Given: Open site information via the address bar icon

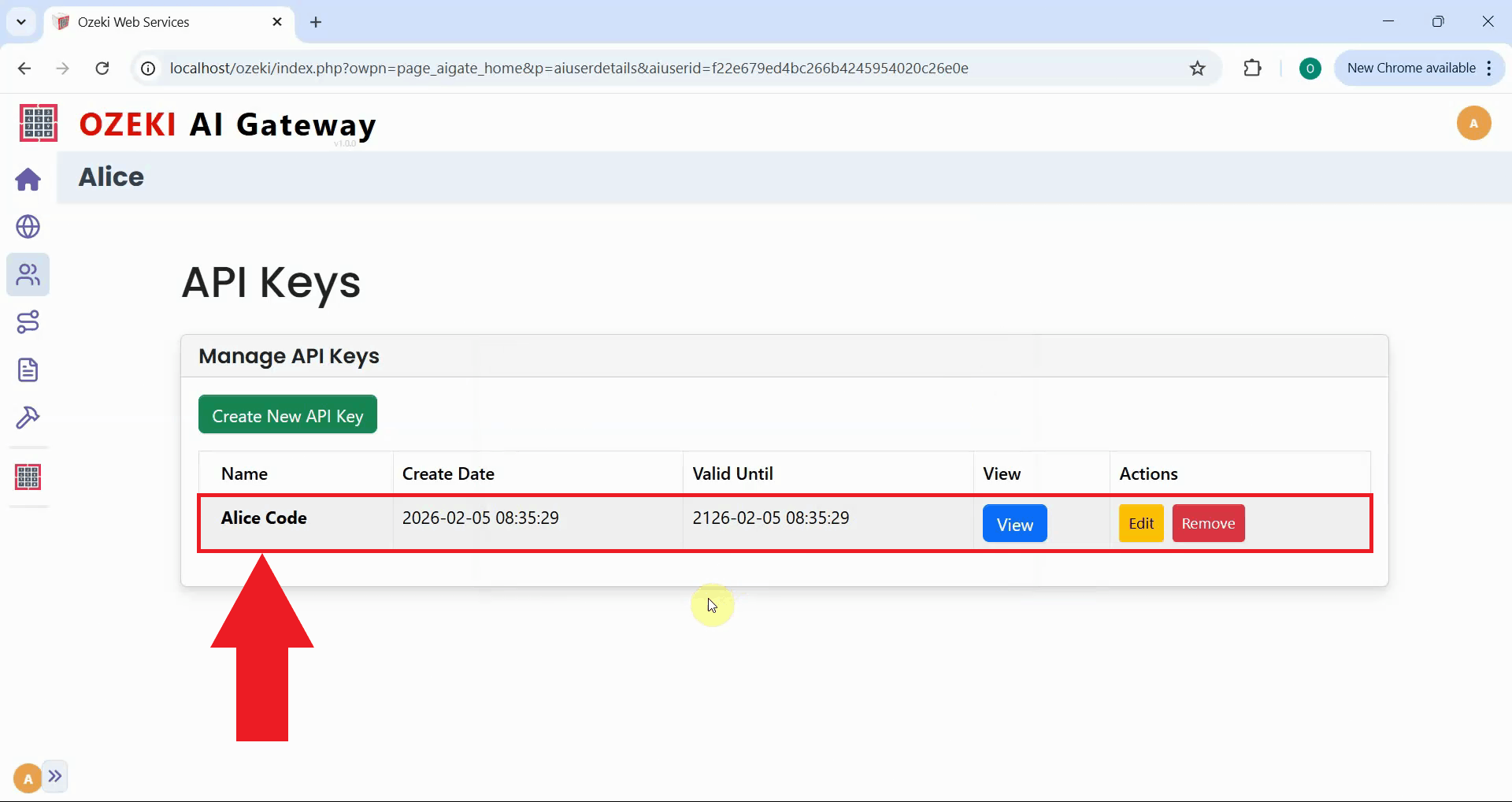Looking at the screenshot, I should pos(146,68).
